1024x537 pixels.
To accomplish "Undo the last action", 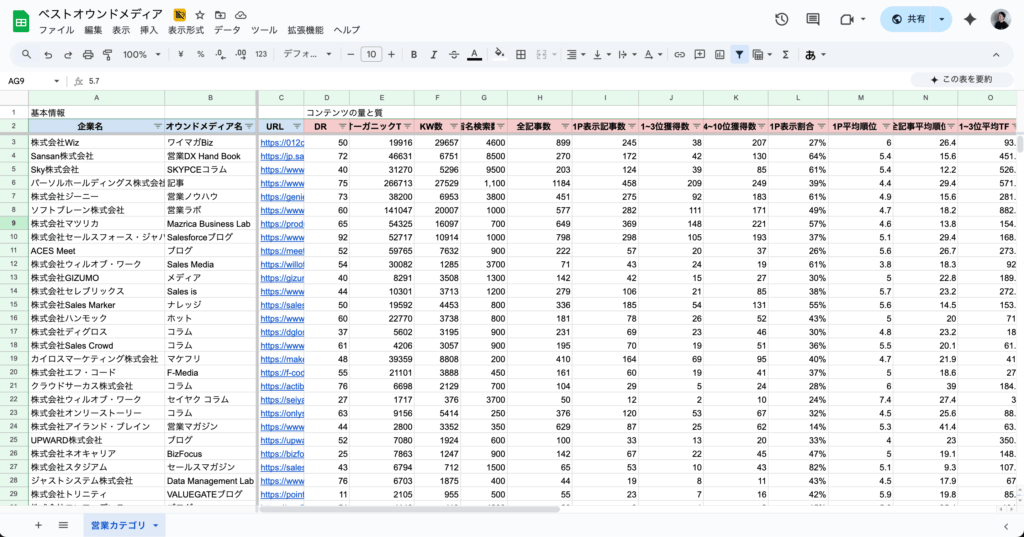I will click(48, 55).
